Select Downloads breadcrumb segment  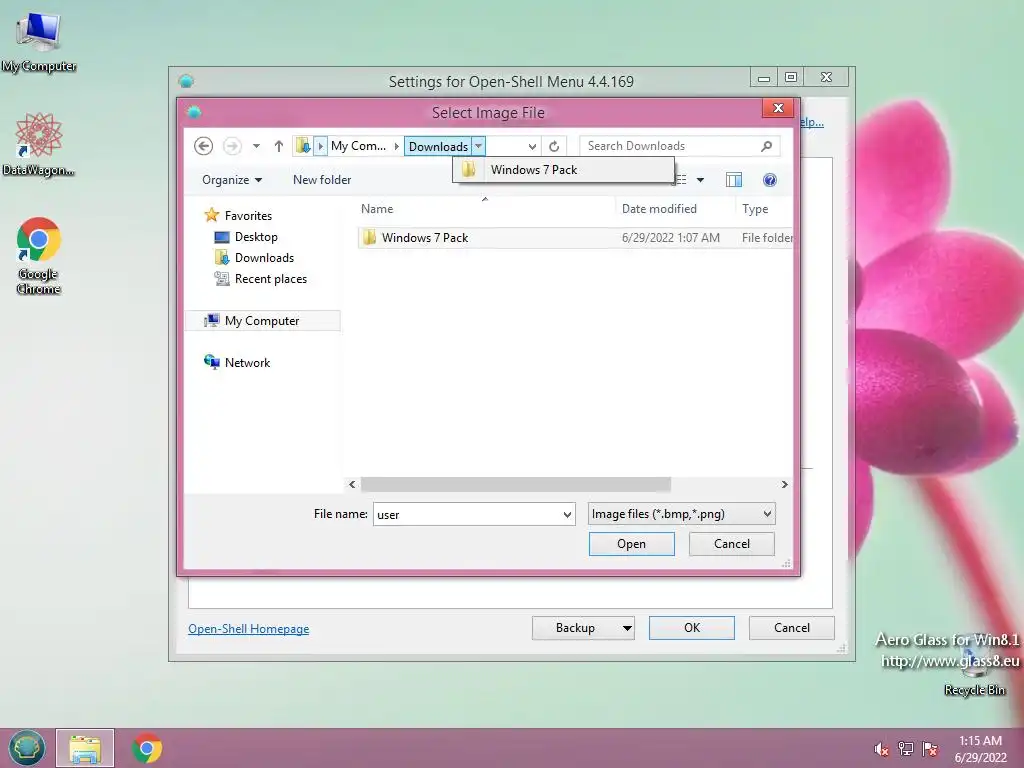coord(438,146)
